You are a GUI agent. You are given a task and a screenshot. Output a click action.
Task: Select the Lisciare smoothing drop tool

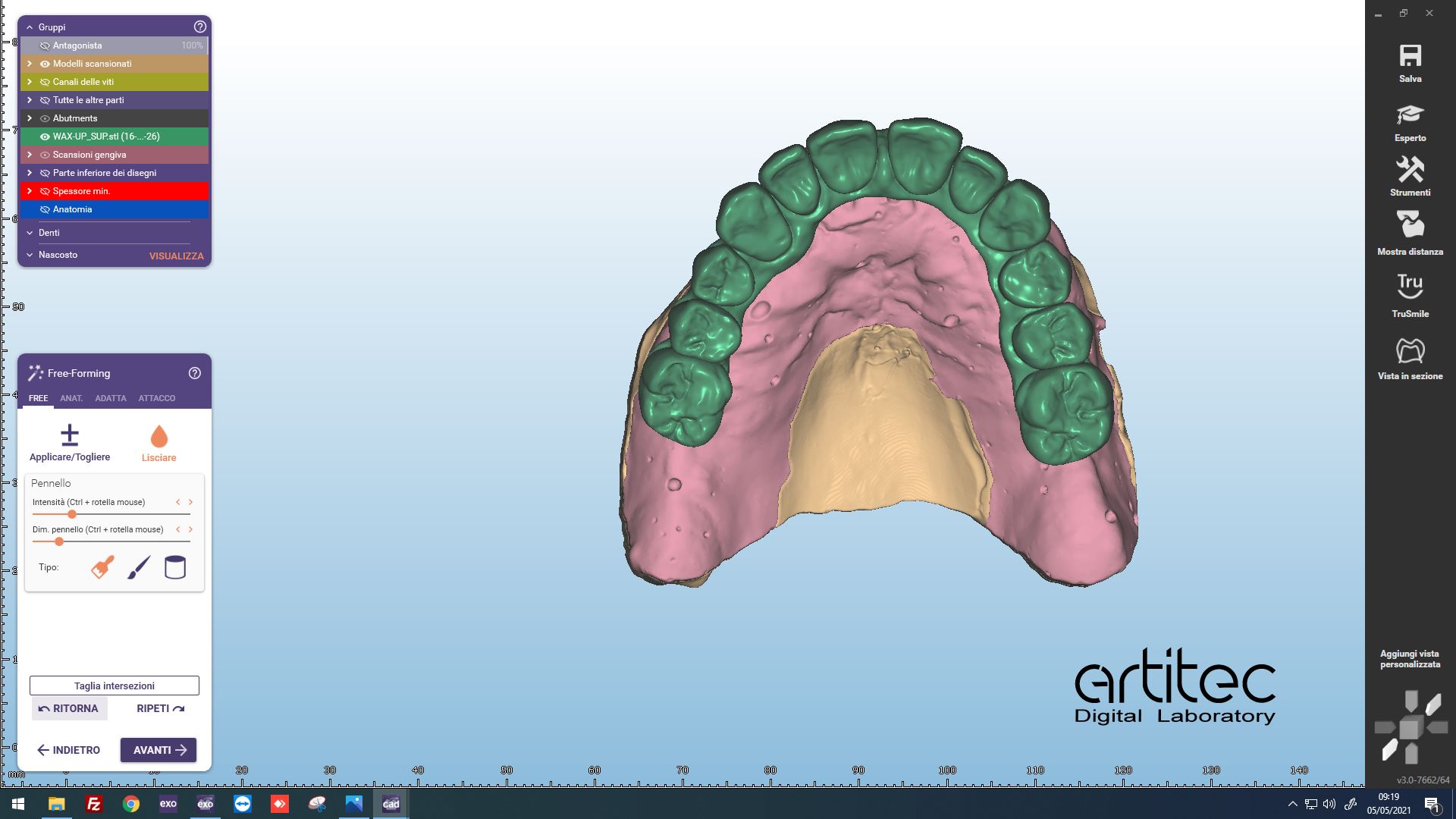(x=158, y=438)
